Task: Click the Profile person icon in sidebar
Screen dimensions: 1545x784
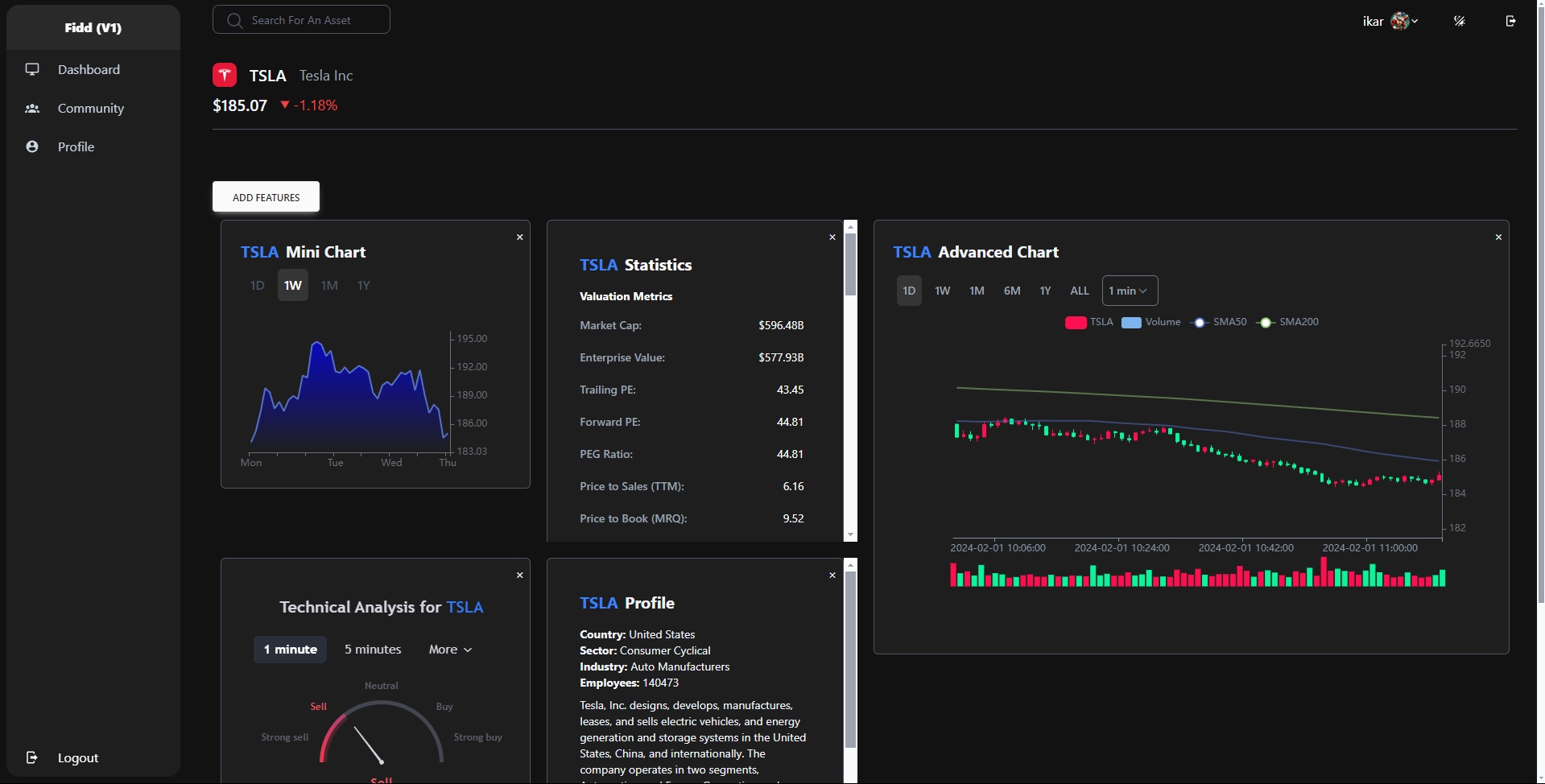Action: coord(32,146)
